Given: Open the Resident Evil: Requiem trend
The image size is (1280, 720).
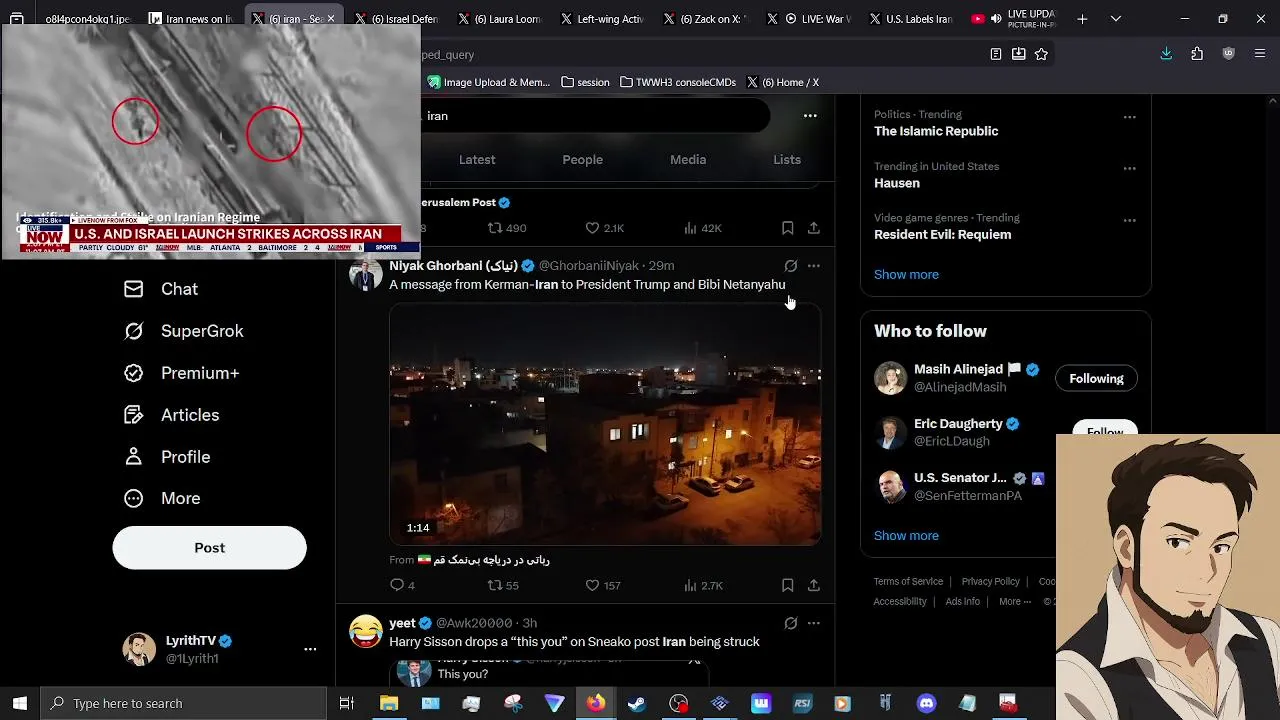Looking at the screenshot, I should (942, 235).
